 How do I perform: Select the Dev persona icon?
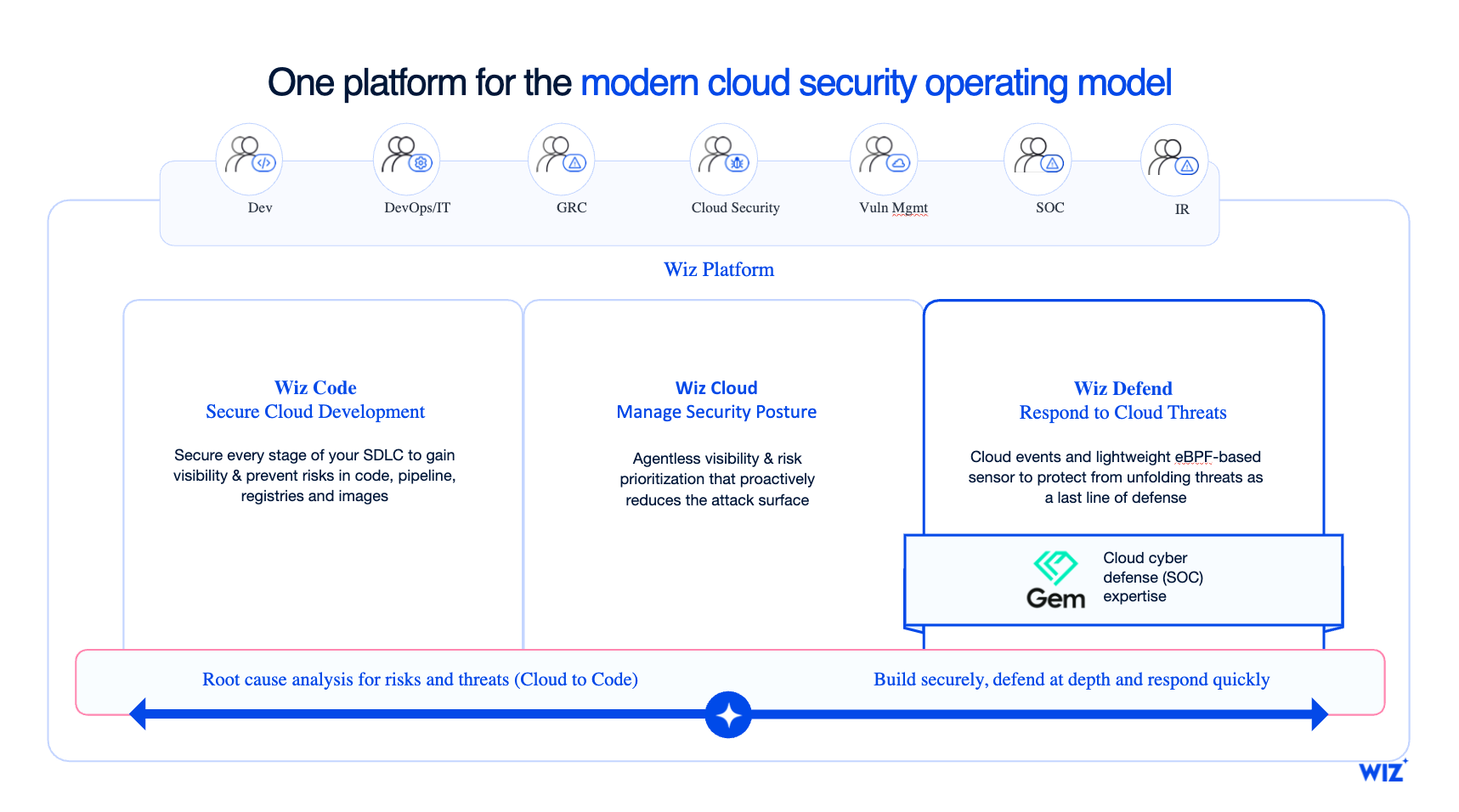coord(249,159)
